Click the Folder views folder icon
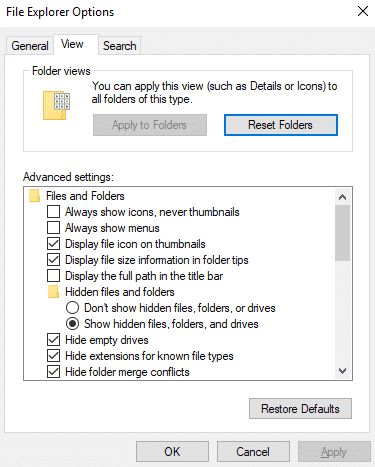375x467 pixels. (x=57, y=105)
